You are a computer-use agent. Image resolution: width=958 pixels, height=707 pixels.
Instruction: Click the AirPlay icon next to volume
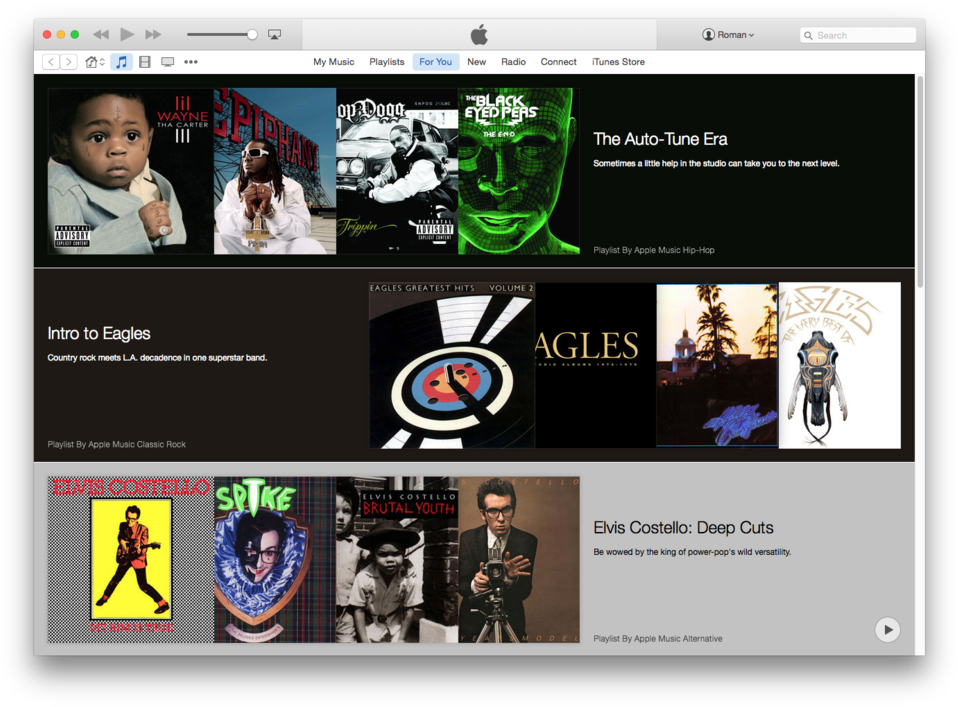(274, 34)
